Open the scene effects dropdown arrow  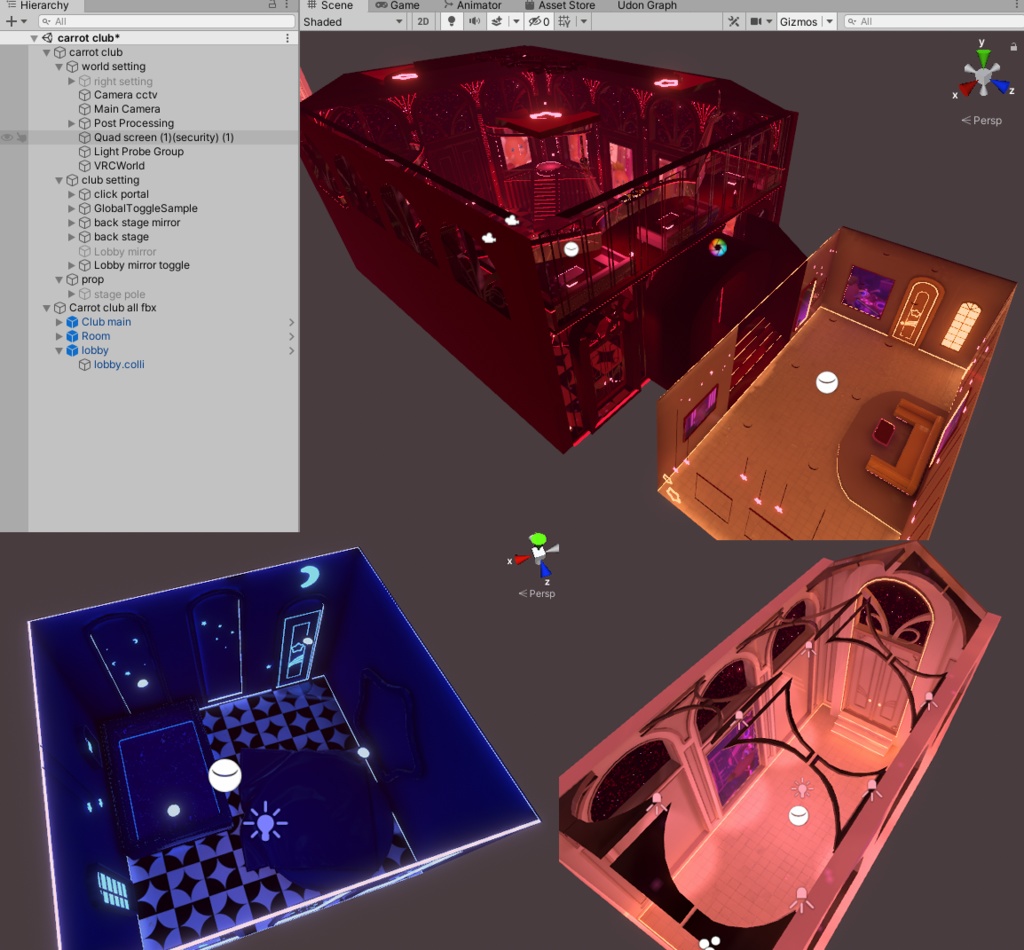[x=516, y=22]
